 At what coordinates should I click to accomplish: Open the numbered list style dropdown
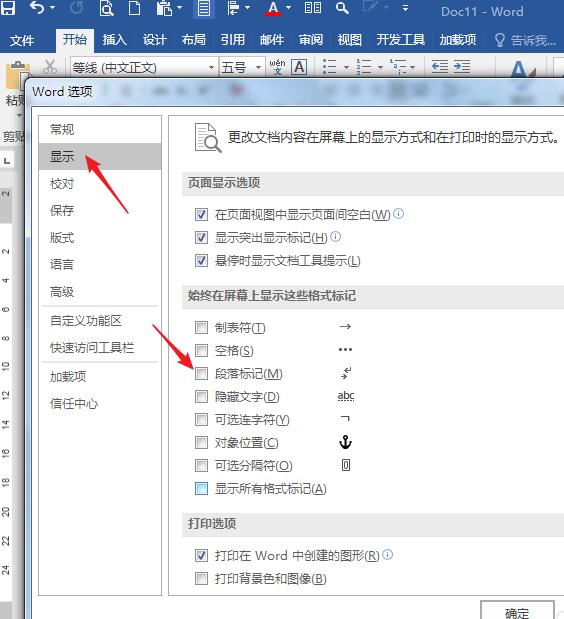(380, 68)
